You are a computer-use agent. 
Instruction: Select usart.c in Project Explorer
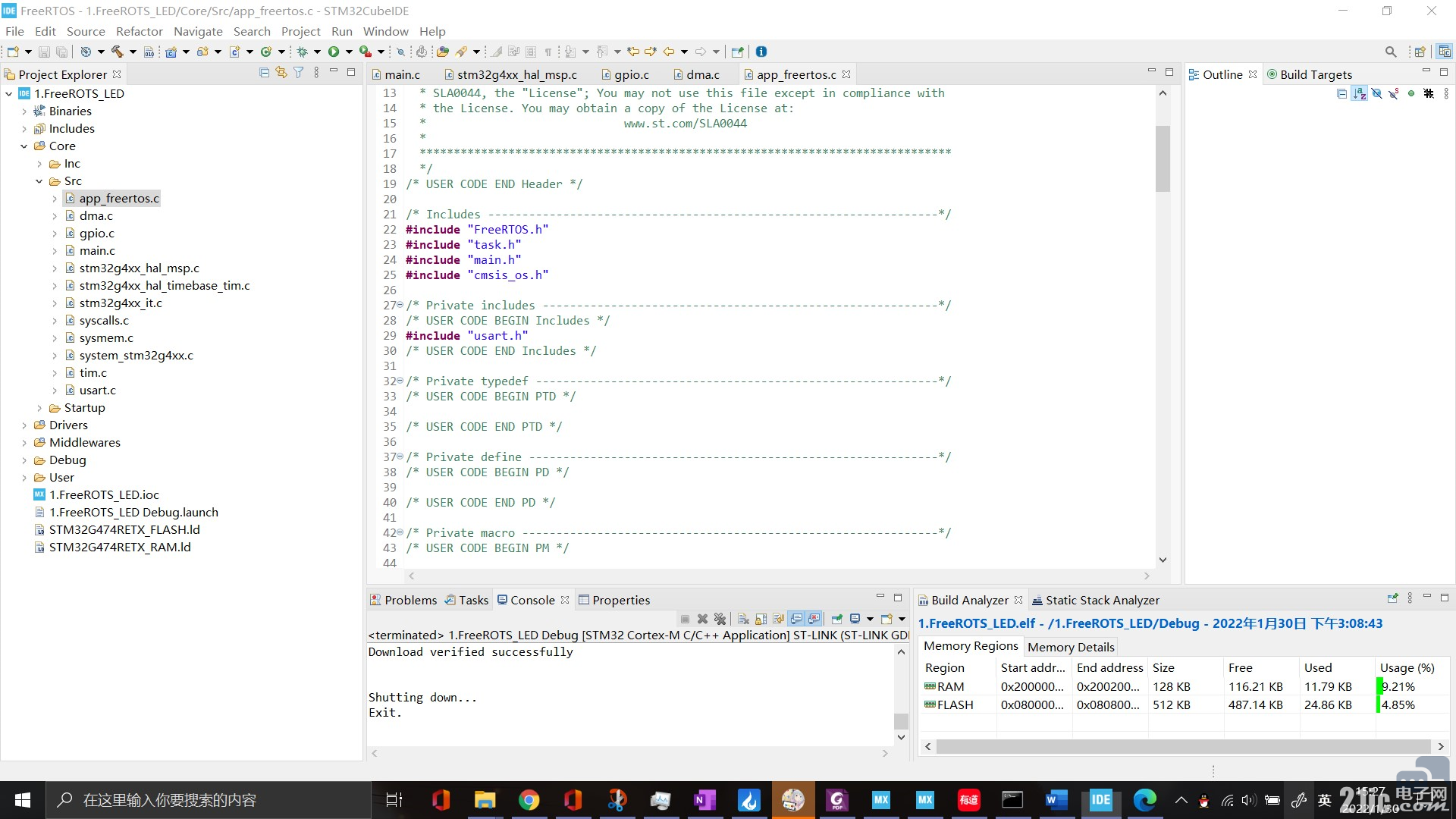coord(98,391)
